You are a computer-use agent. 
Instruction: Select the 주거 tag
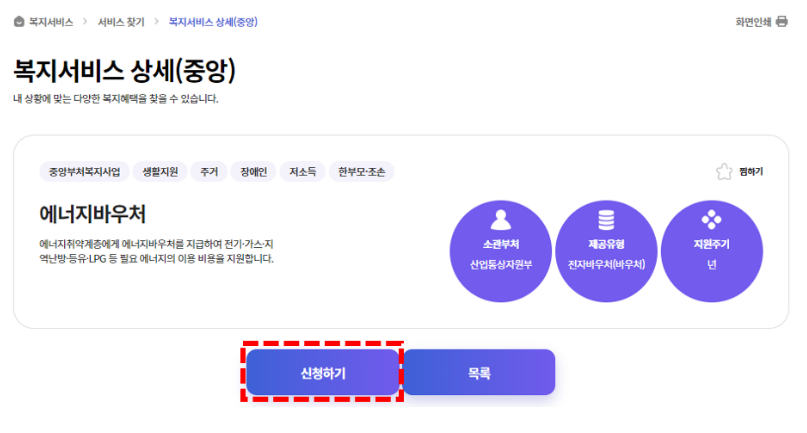click(x=209, y=171)
